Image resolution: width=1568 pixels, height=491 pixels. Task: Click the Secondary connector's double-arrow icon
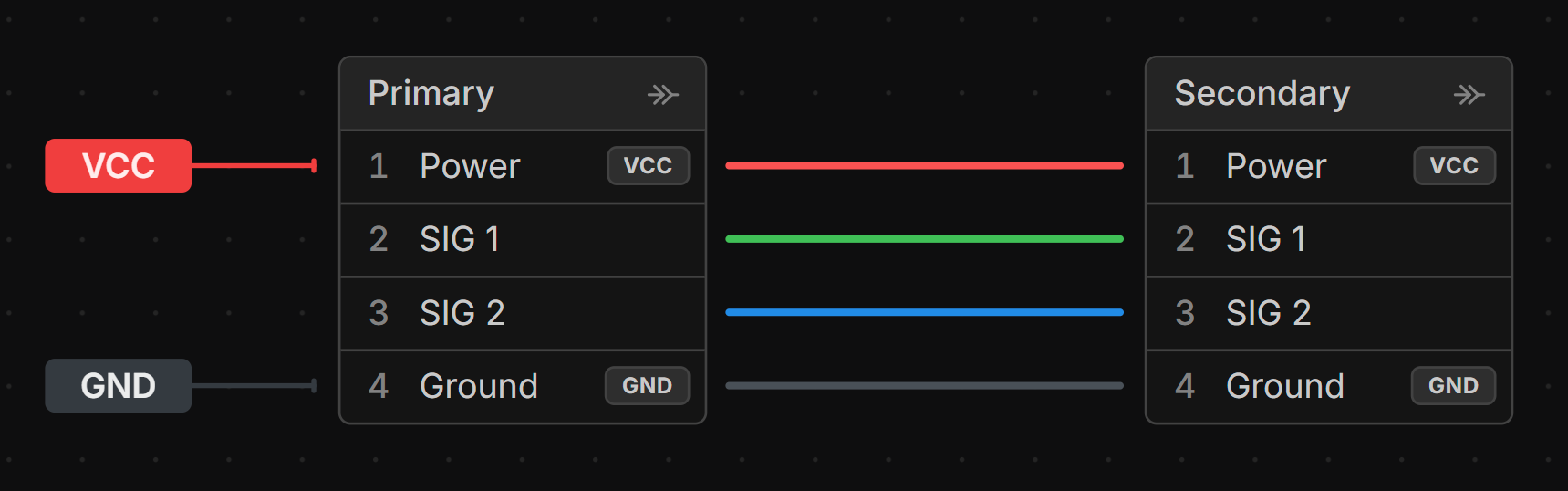point(1469,95)
